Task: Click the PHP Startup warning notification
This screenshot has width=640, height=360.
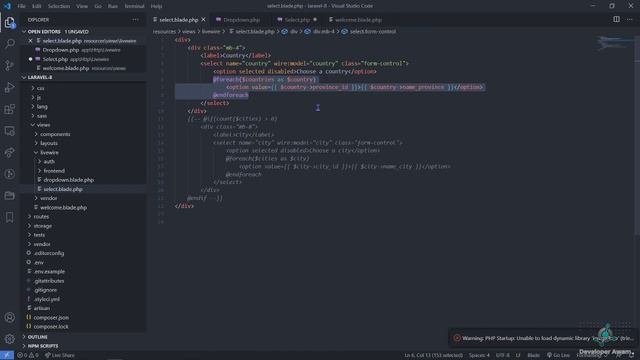Action: pos(543,338)
